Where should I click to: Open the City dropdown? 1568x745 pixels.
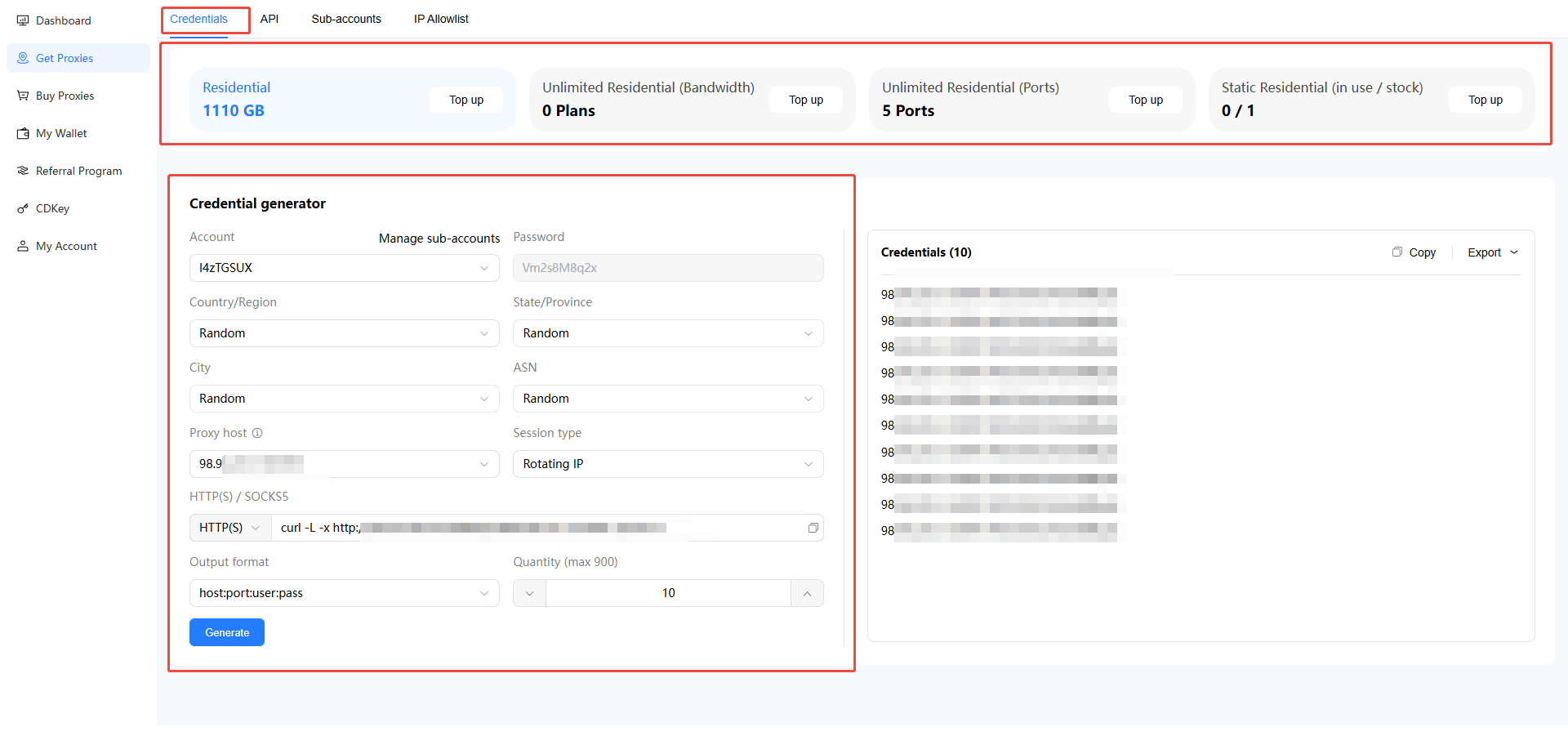345,399
